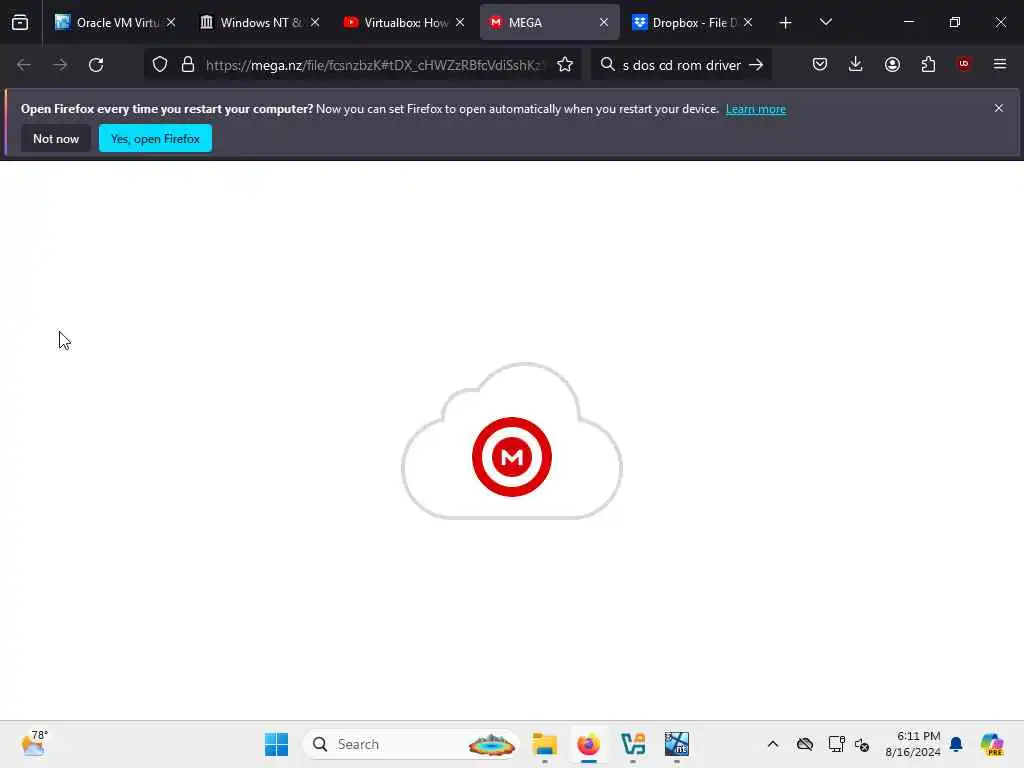The height and width of the screenshot is (768, 1024).
Task: Minimize the Firefox window
Action: point(909,22)
